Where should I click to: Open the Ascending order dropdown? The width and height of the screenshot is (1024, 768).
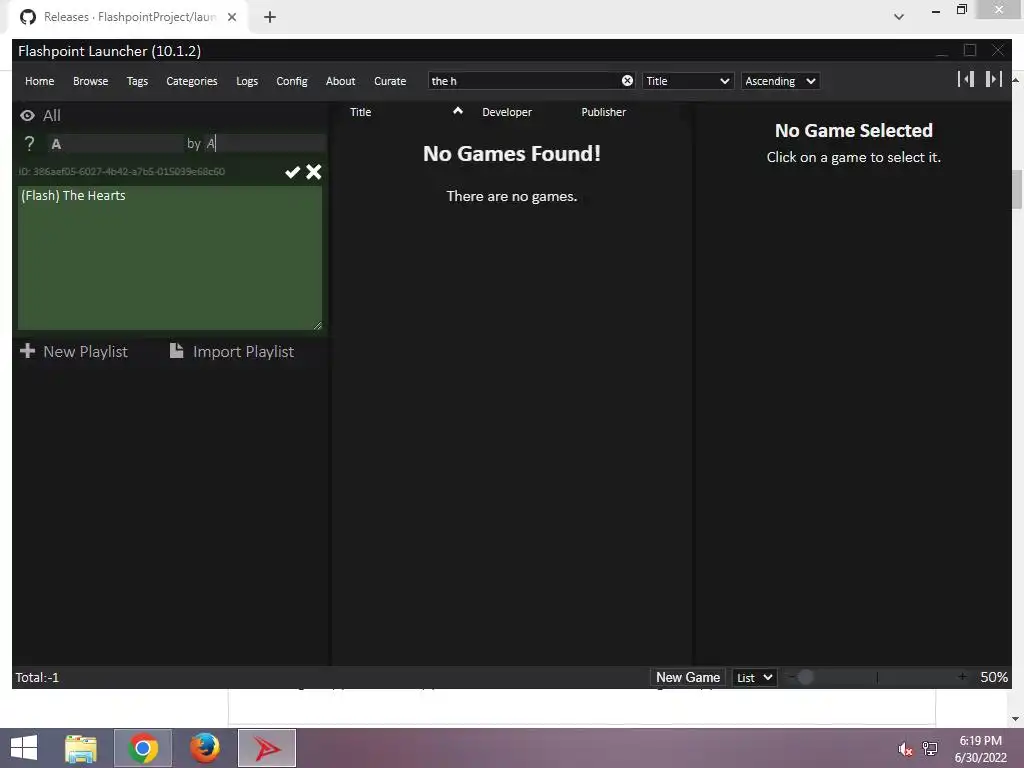coord(780,81)
